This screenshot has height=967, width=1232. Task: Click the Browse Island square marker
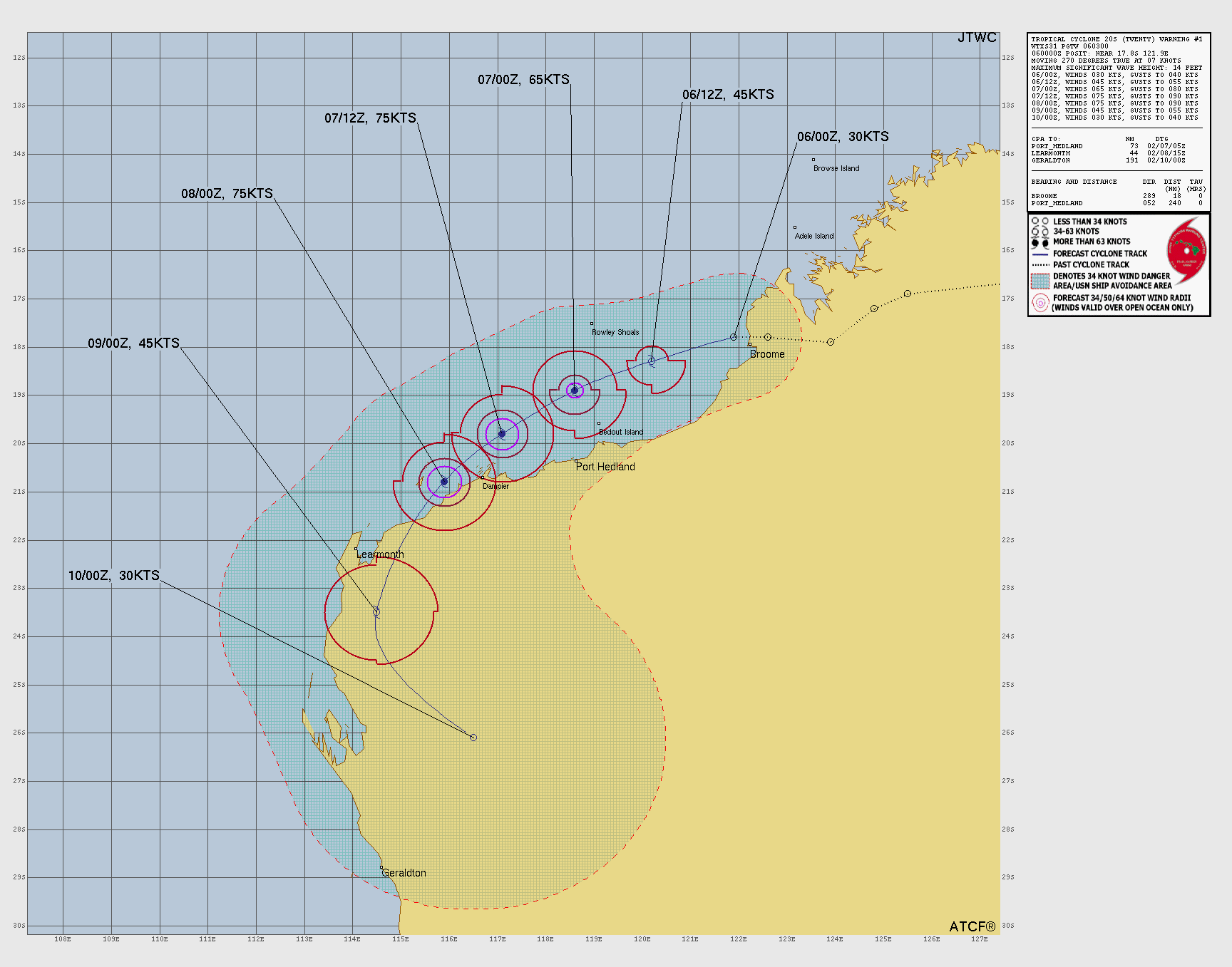[813, 158]
